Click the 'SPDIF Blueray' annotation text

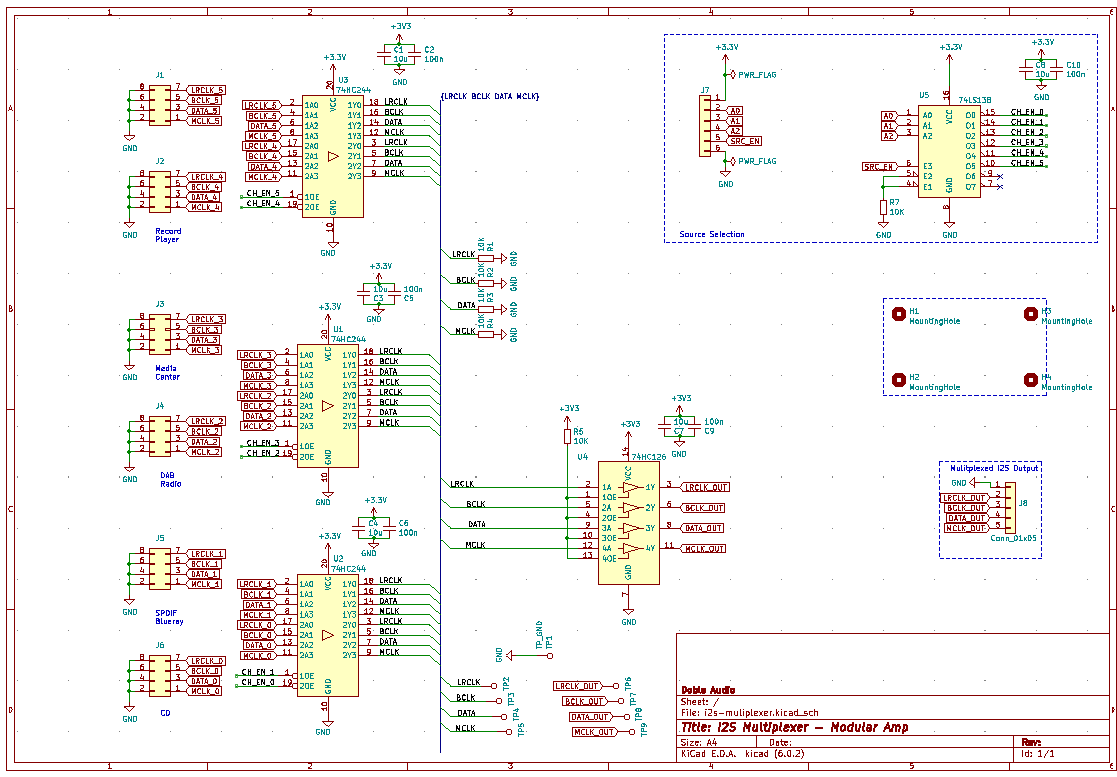pyautogui.click(x=169, y=617)
